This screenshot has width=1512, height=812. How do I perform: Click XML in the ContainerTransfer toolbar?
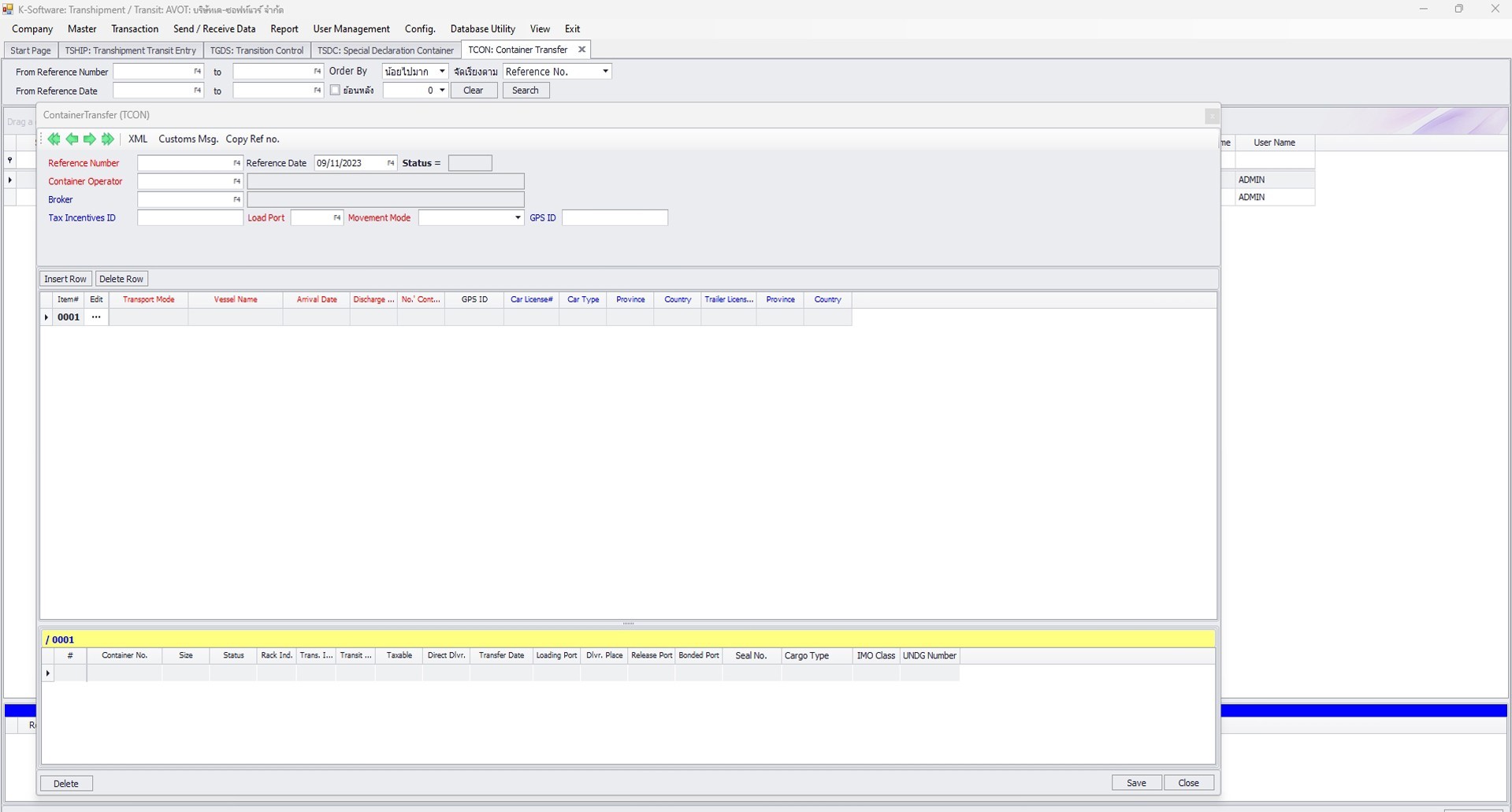[138, 139]
